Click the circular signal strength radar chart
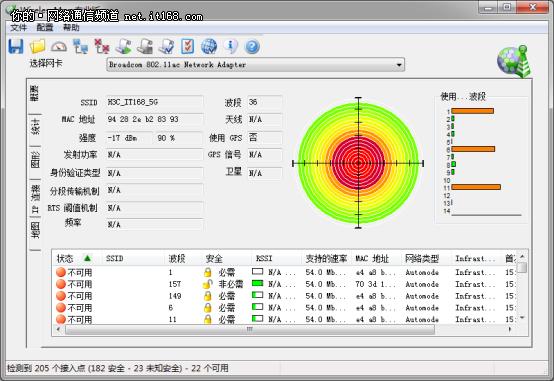This screenshot has width=554, height=381. click(x=358, y=163)
